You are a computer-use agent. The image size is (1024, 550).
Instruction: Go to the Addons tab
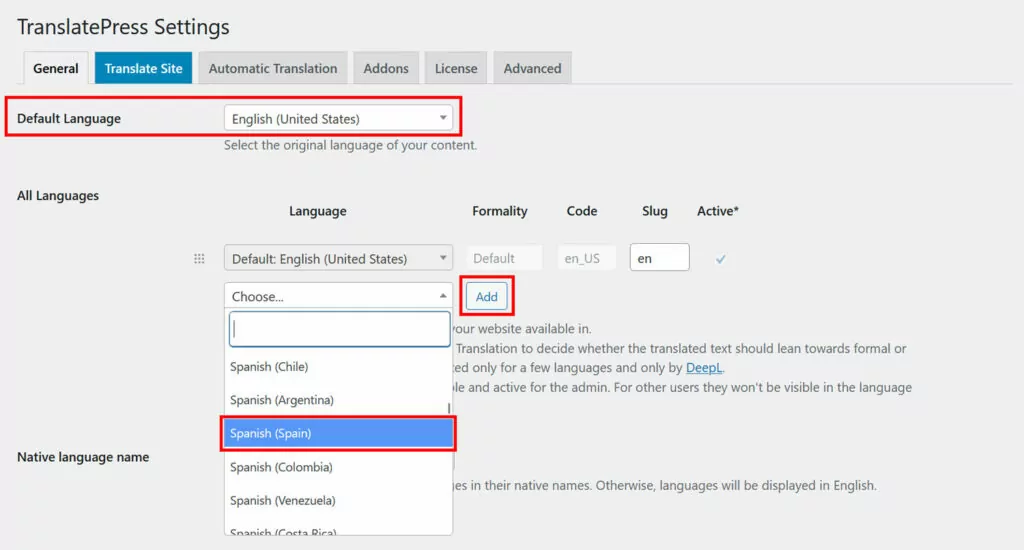386,68
